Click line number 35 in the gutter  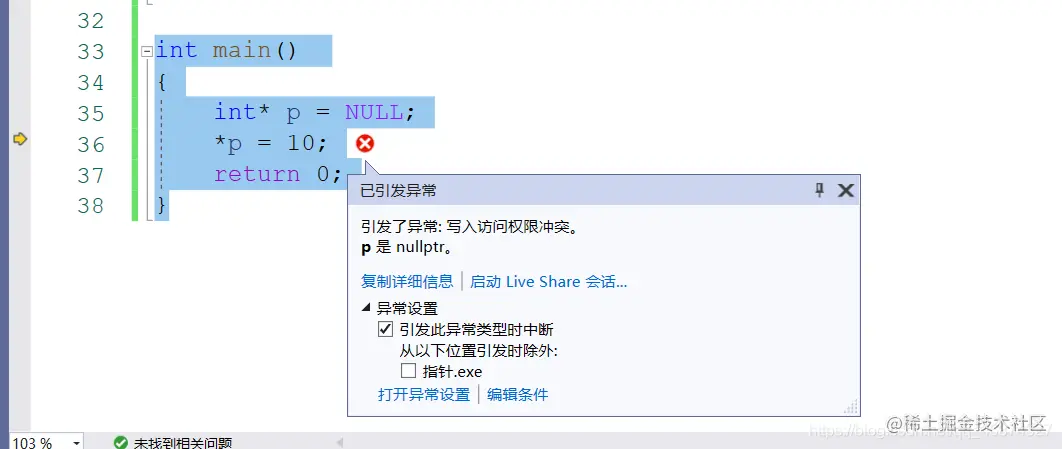91,113
